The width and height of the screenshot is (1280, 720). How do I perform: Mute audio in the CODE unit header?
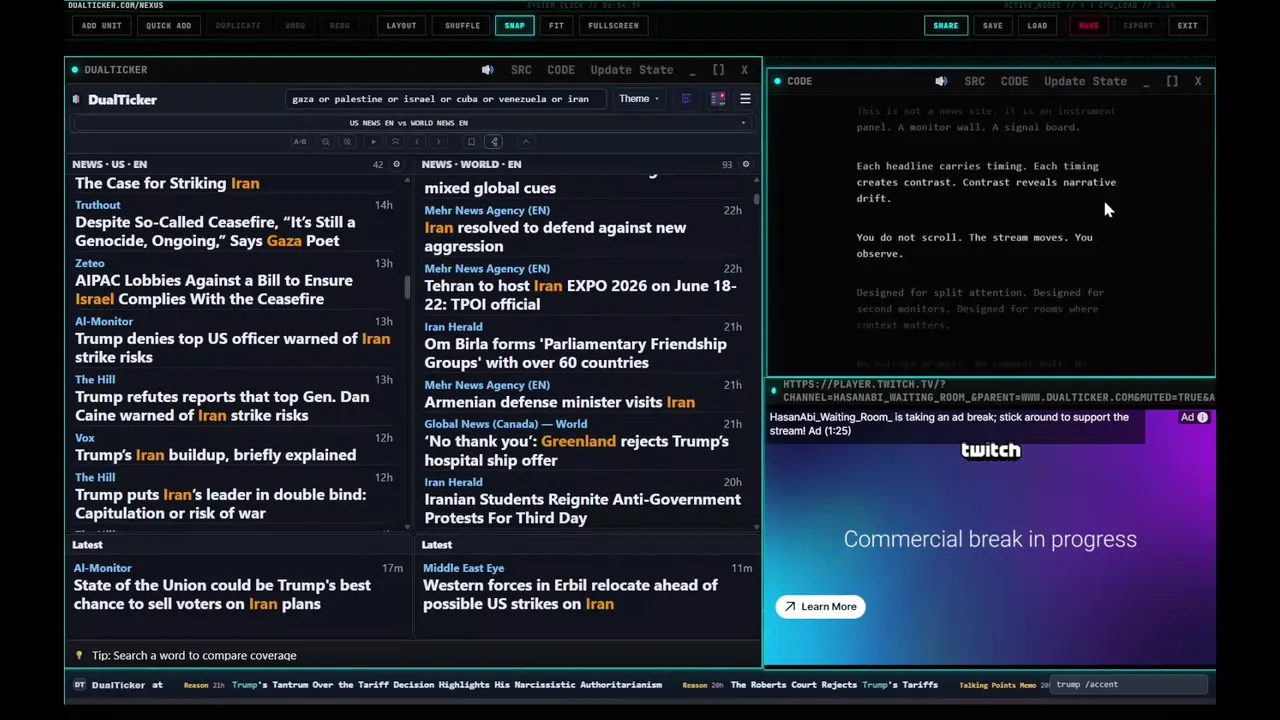coord(941,81)
